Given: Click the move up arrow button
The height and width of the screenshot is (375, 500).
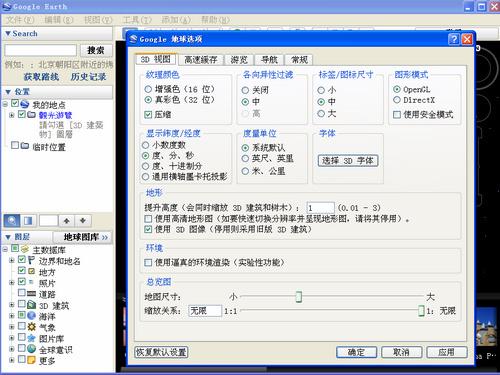Looking at the screenshot, I should click(67, 220).
